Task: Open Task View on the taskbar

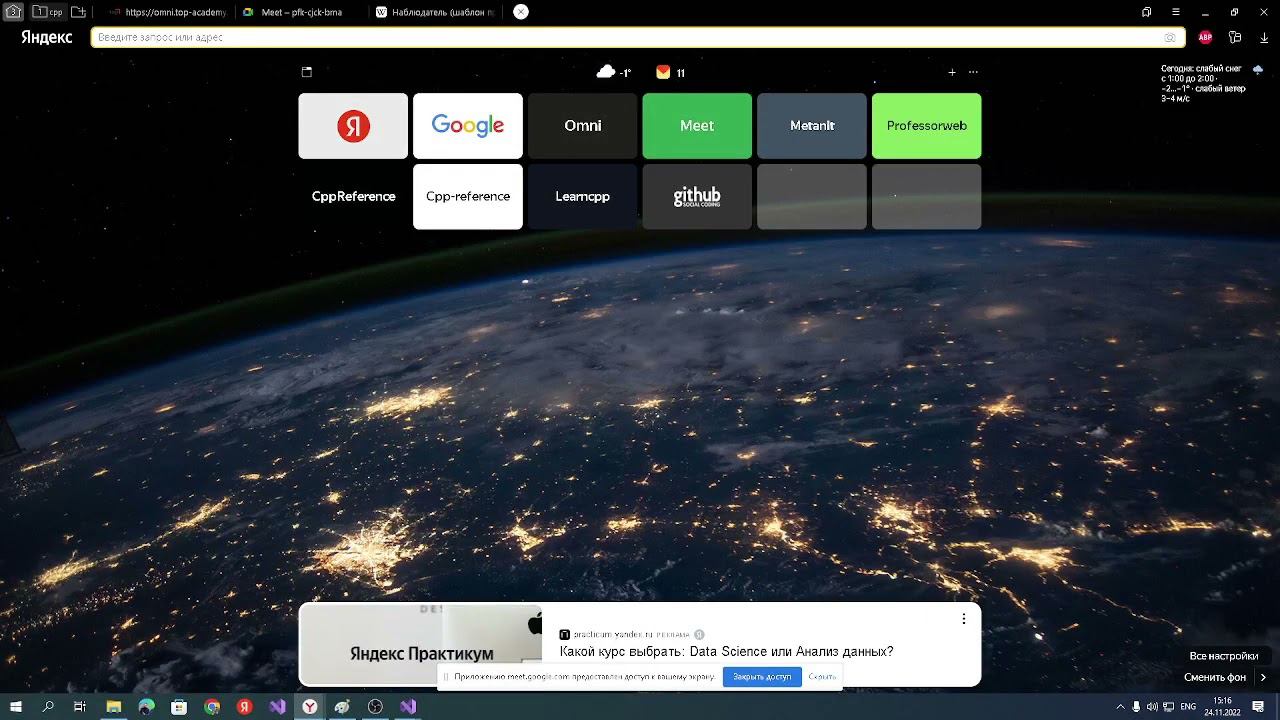Action: click(81, 707)
